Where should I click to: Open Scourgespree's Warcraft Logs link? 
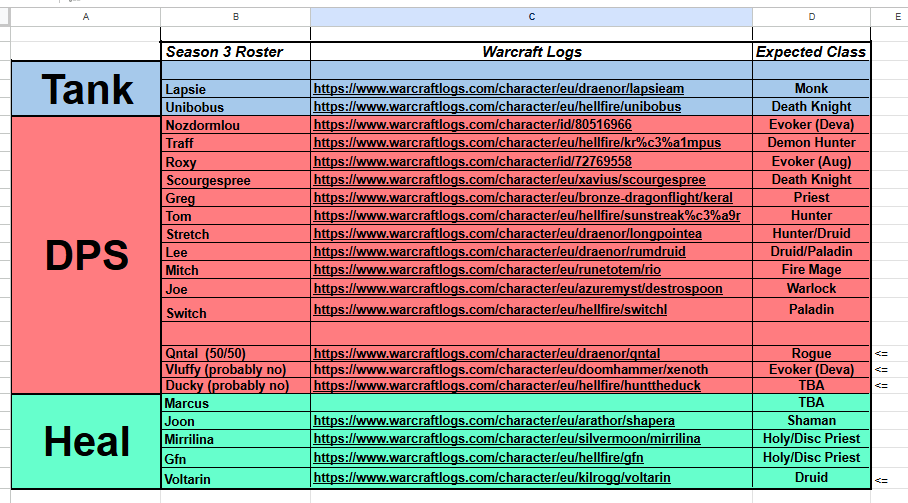[510, 179]
